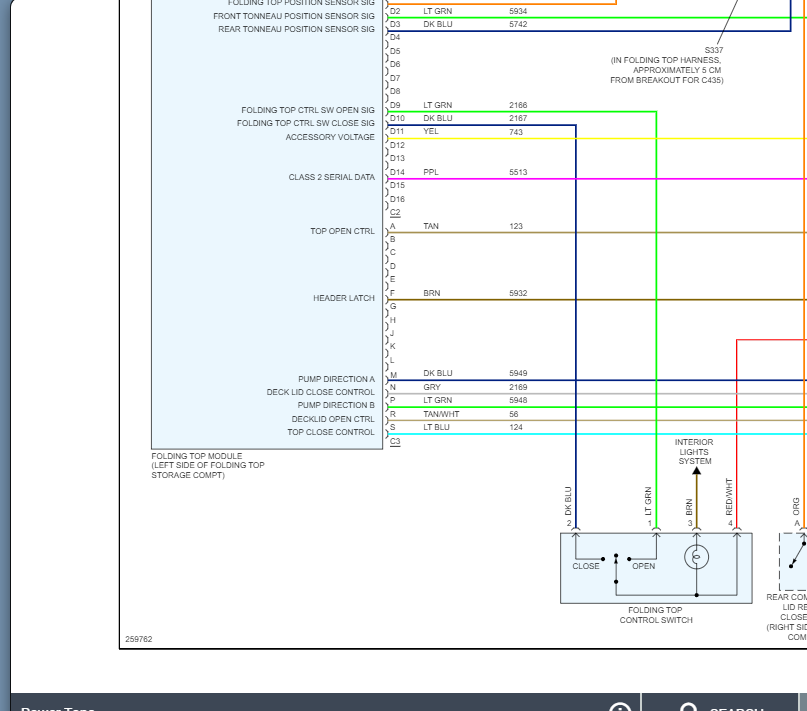Screen dimensions: 807x711
Task: Click the OPEN contact label in the switch
Action: pos(643,566)
